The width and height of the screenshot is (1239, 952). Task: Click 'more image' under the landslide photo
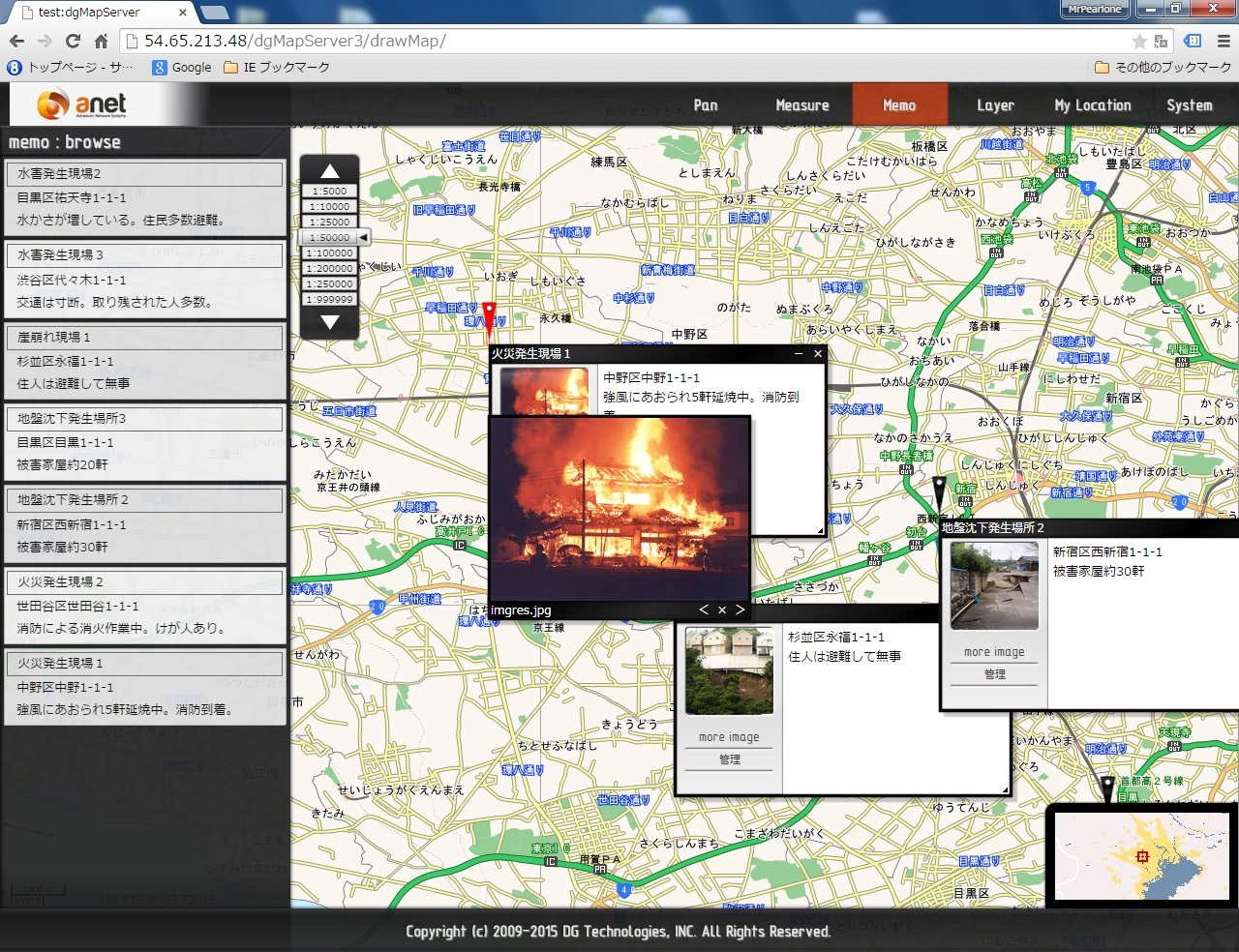pyautogui.click(x=729, y=737)
